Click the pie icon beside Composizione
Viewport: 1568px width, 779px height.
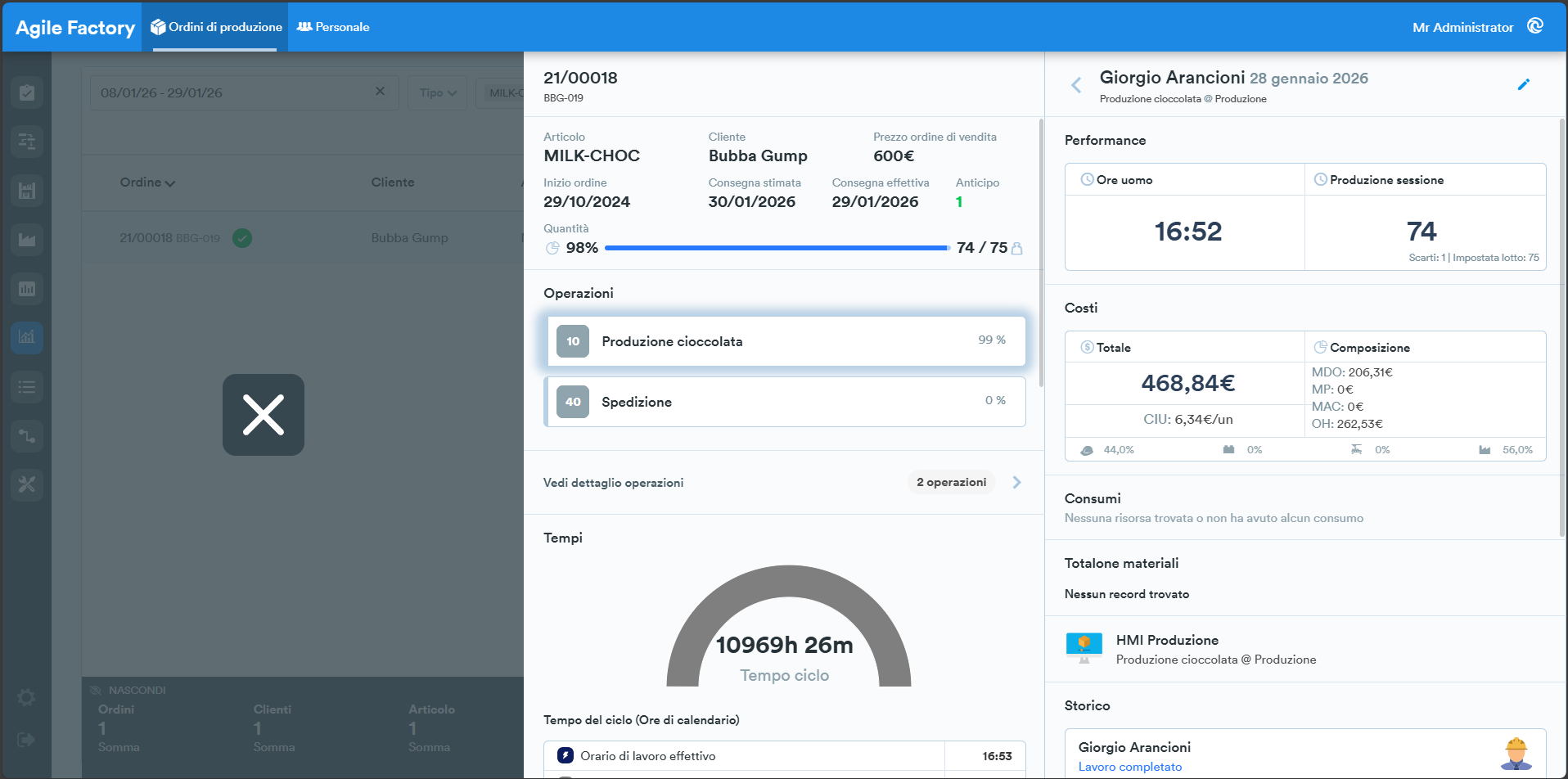tap(1320, 347)
